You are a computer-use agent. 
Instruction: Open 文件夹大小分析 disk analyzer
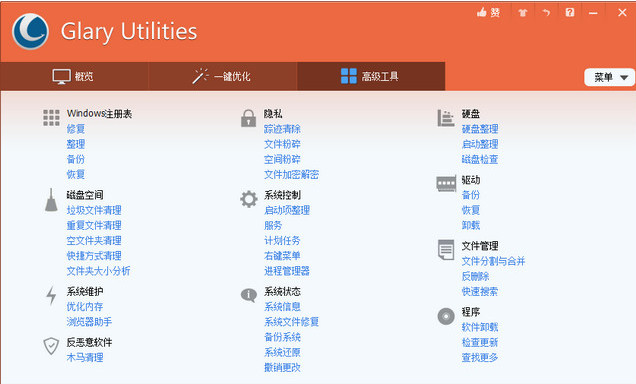coord(99,271)
